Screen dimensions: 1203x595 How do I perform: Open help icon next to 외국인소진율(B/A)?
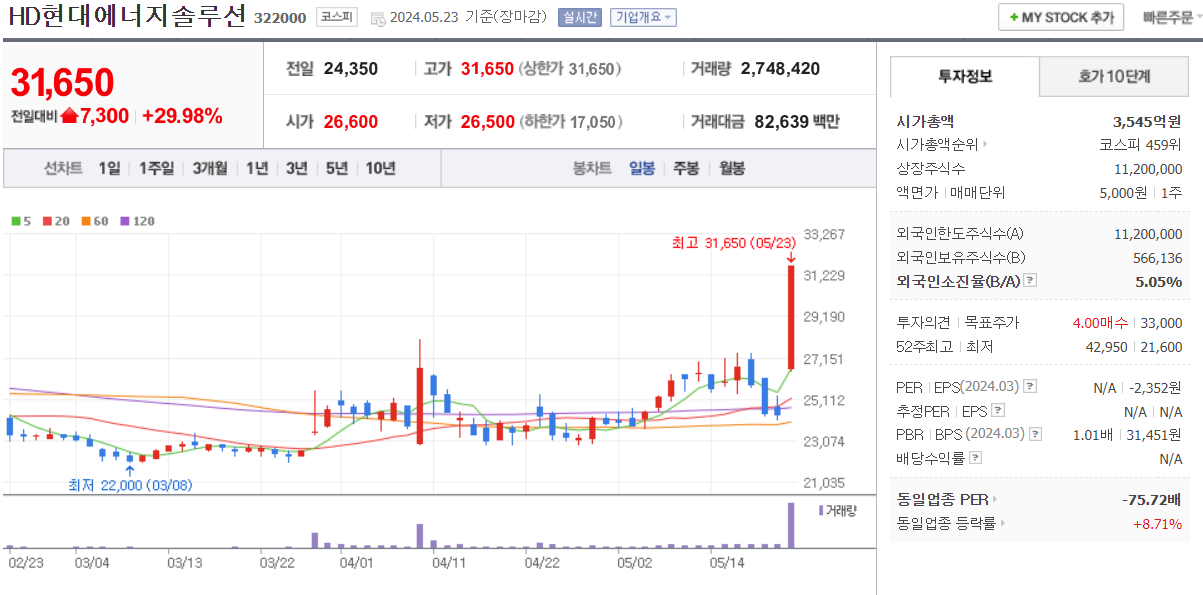(x=1031, y=282)
